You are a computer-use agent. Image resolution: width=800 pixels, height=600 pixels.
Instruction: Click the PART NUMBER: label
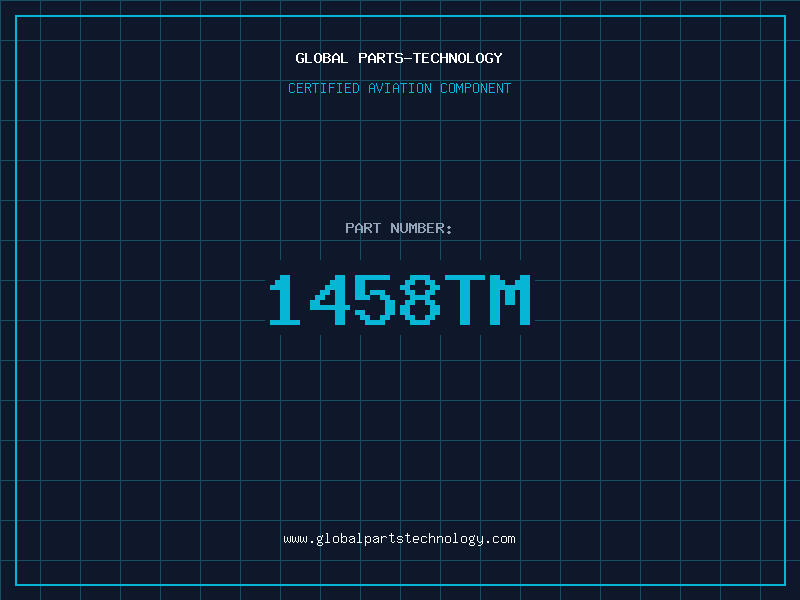(x=399, y=228)
